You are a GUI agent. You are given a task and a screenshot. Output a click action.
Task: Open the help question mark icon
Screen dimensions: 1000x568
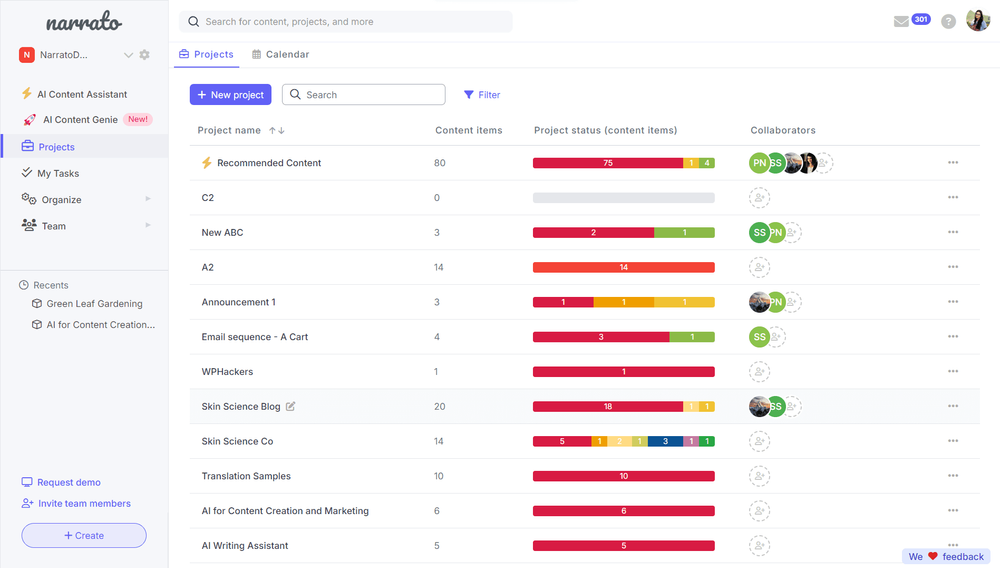click(x=948, y=22)
